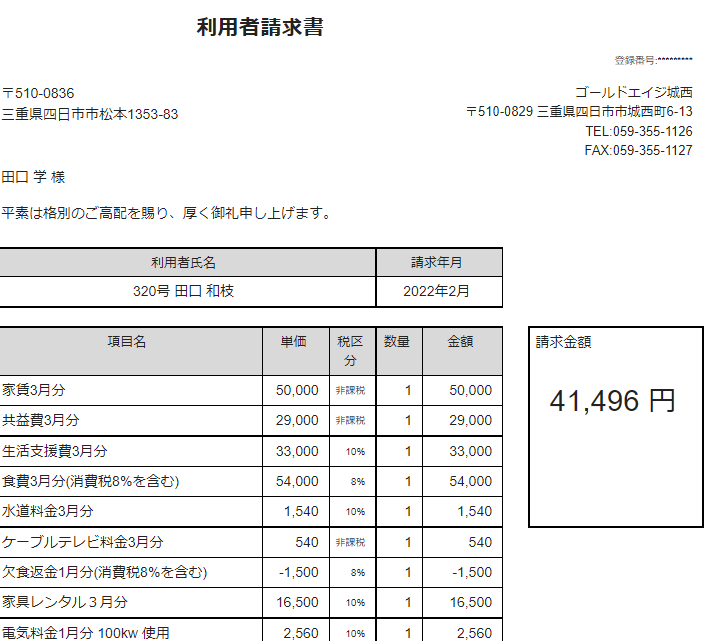Click the recipient postal code 〒510-0836
The width and height of the screenshot is (727, 641).
(x=38, y=93)
